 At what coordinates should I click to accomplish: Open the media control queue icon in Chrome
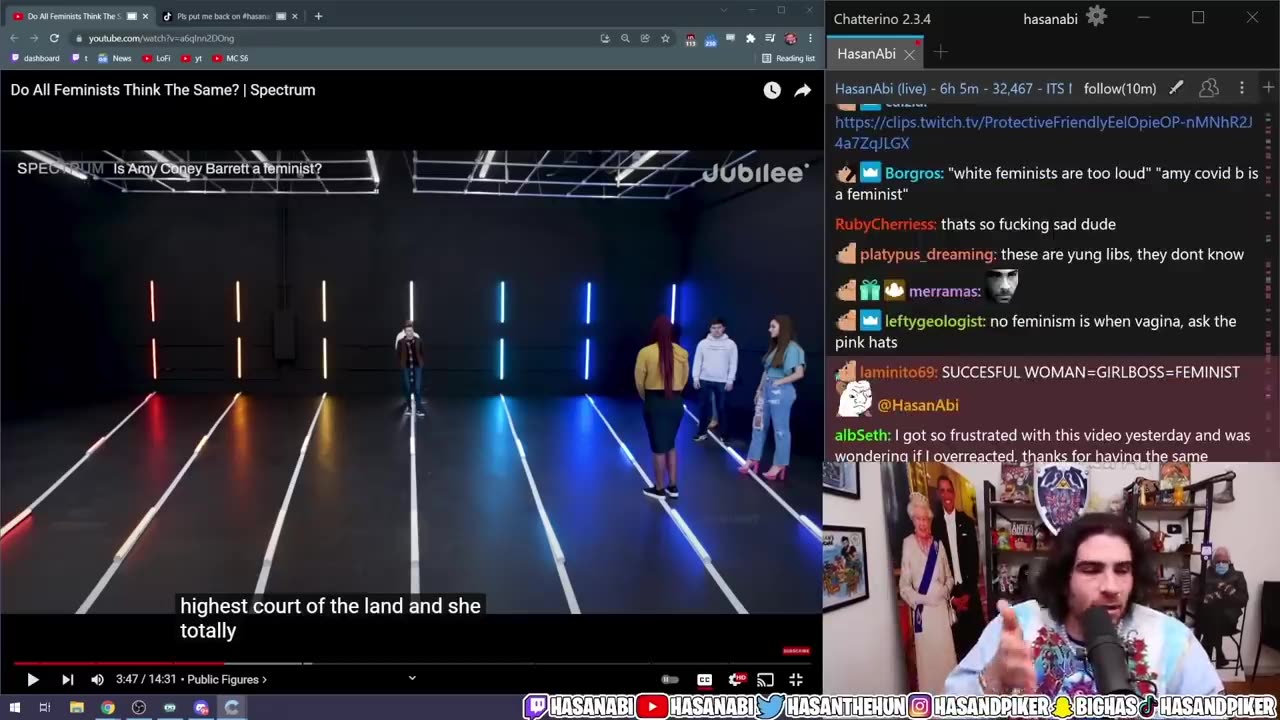pyautogui.click(x=770, y=38)
